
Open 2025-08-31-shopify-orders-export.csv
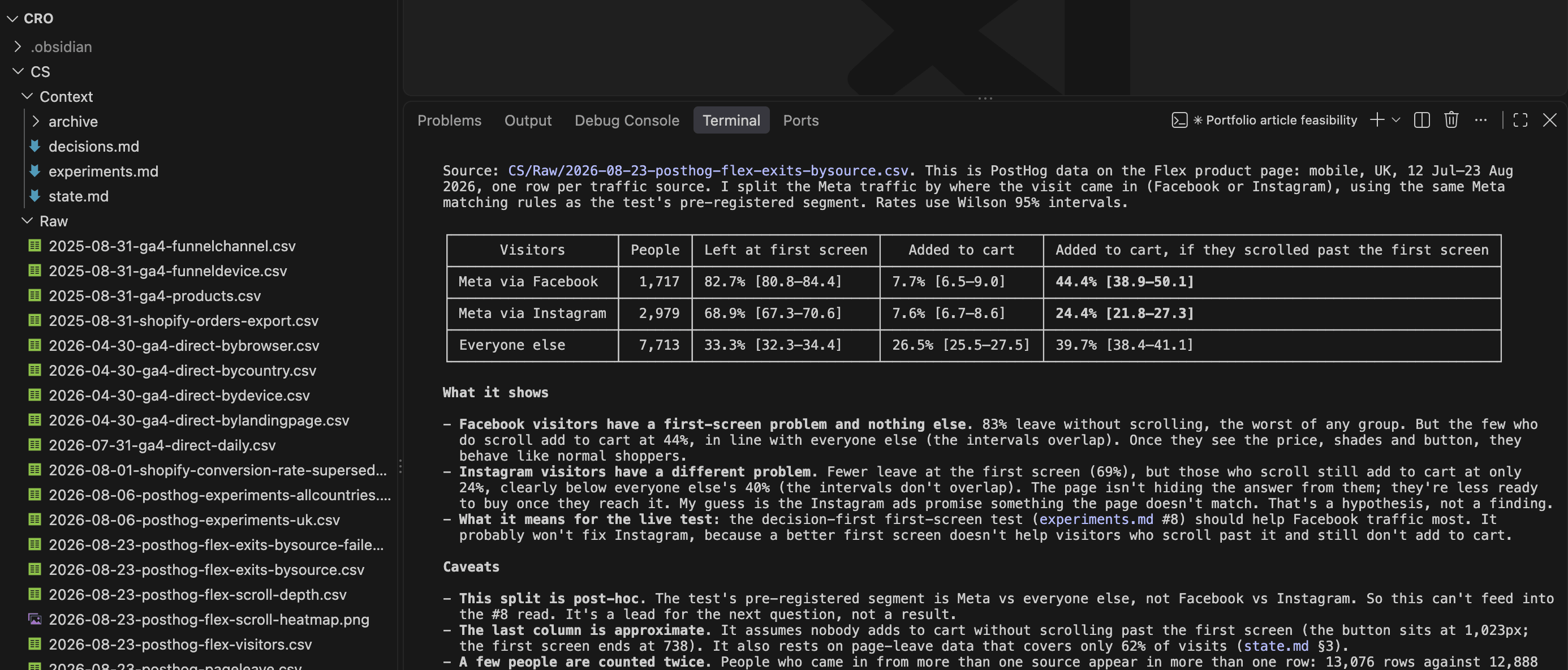[183, 320]
